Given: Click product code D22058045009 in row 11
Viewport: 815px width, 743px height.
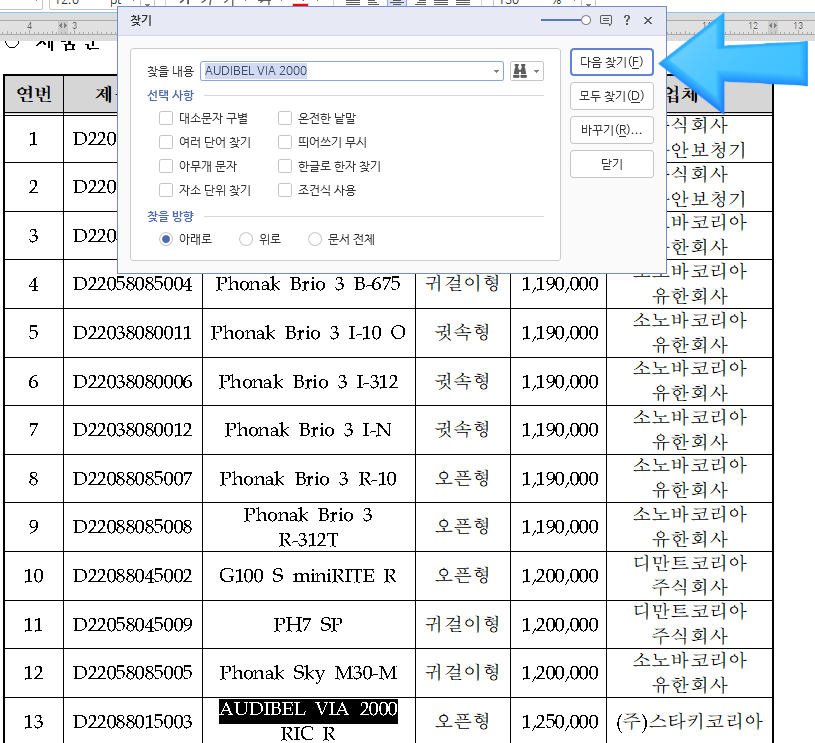Looking at the screenshot, I should point(133,624).
